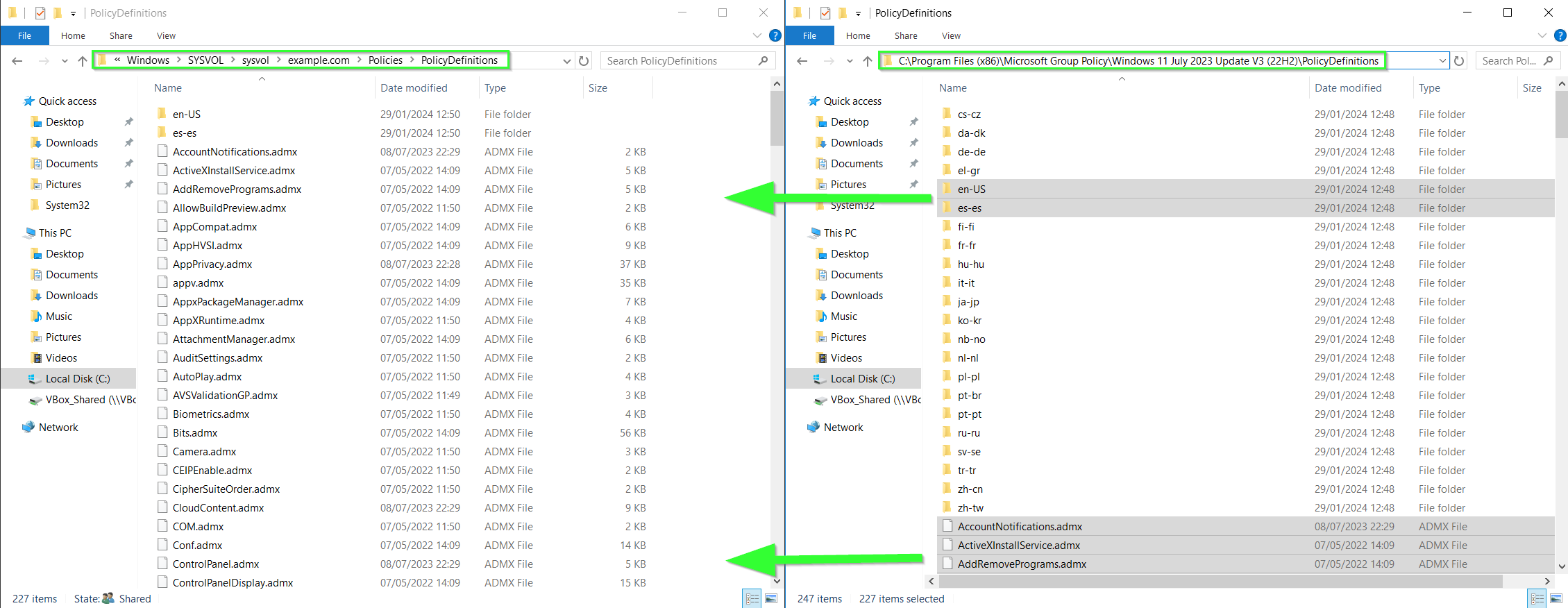
Task: Click the Help icon in left window
Action: click(775, 35)
